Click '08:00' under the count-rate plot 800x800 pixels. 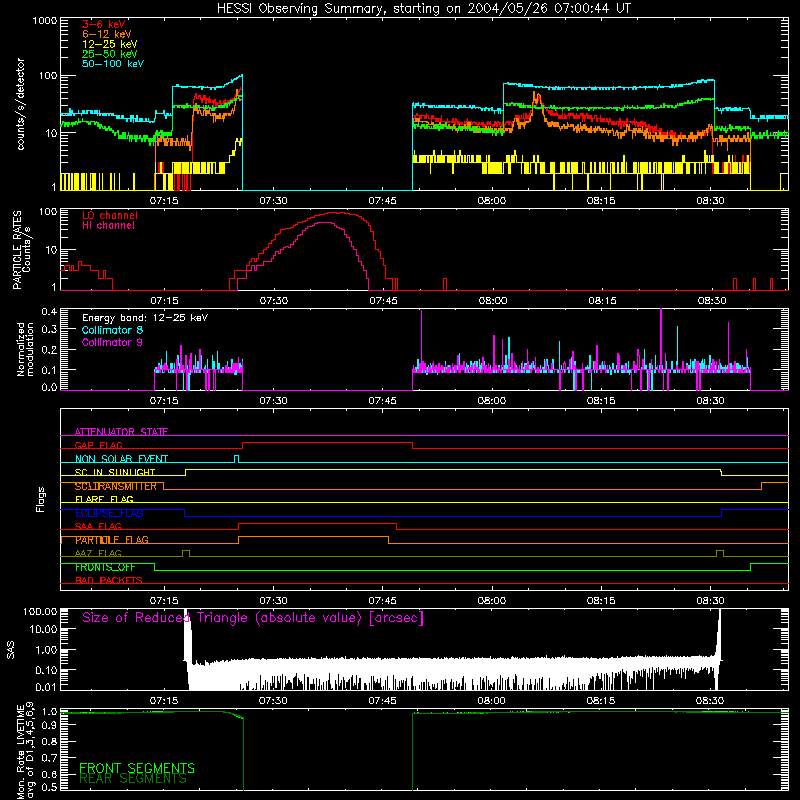tap(492, 201)
